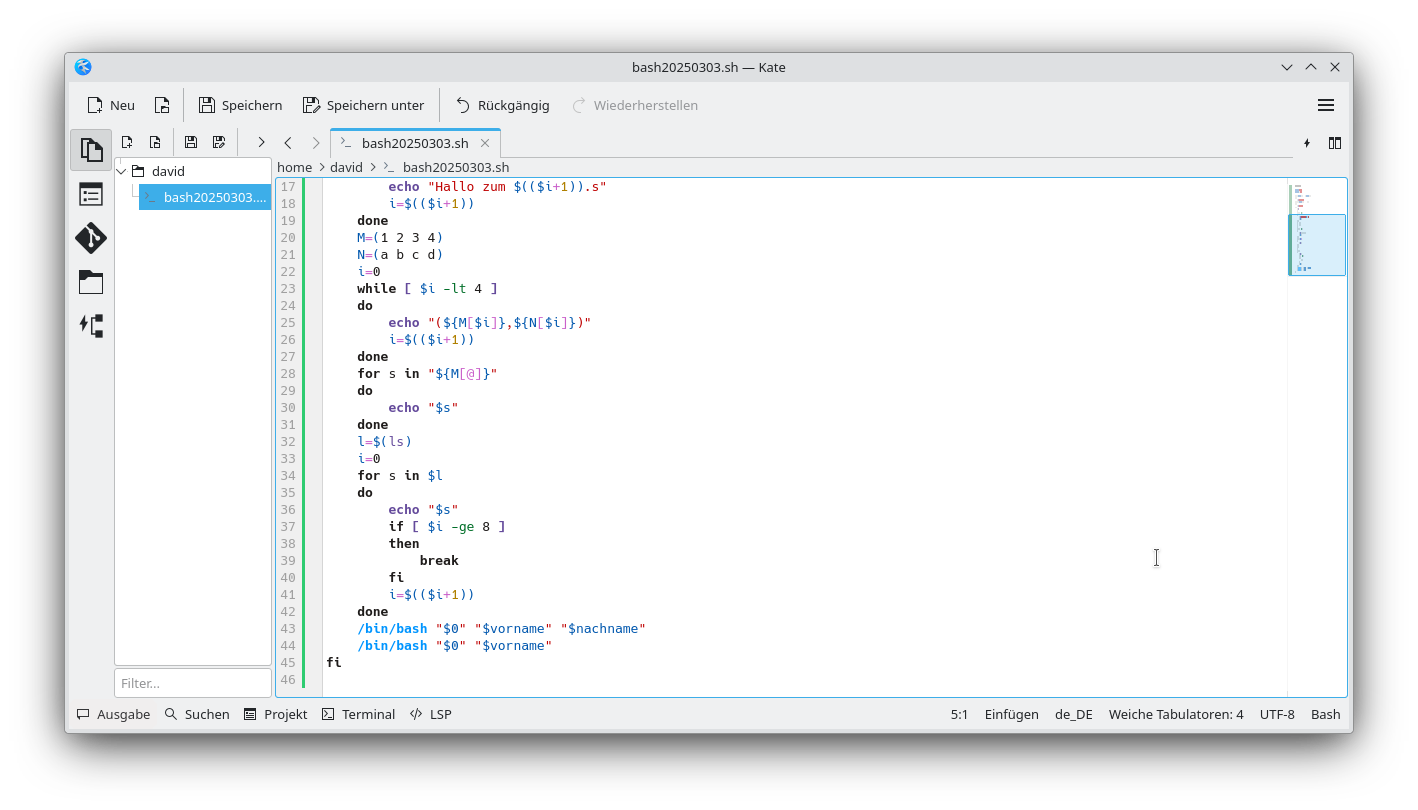
Task: Open the Documents sidebar panel
Action: (91, 148)
